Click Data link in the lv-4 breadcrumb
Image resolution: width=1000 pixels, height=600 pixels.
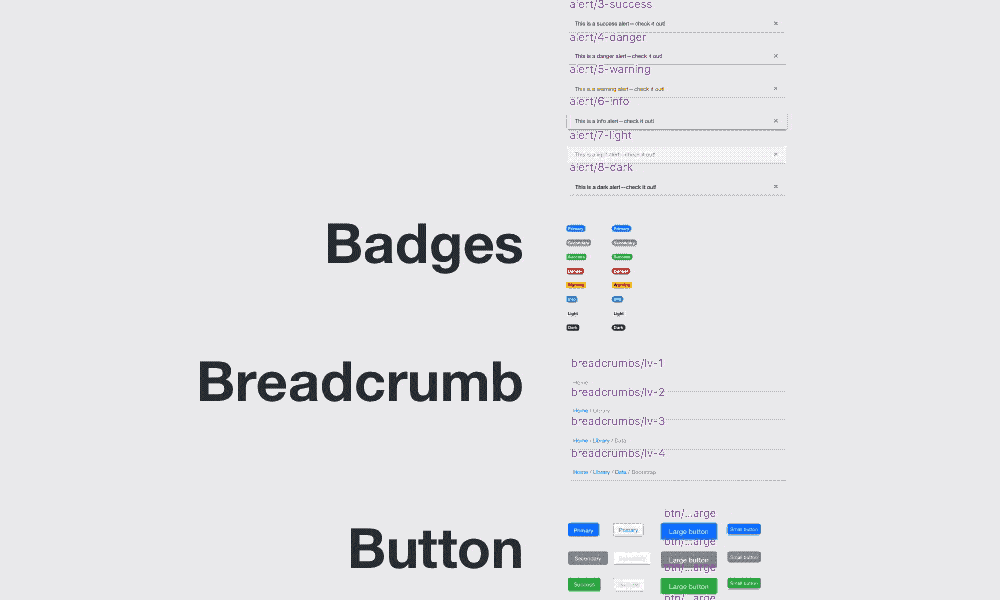621,472
